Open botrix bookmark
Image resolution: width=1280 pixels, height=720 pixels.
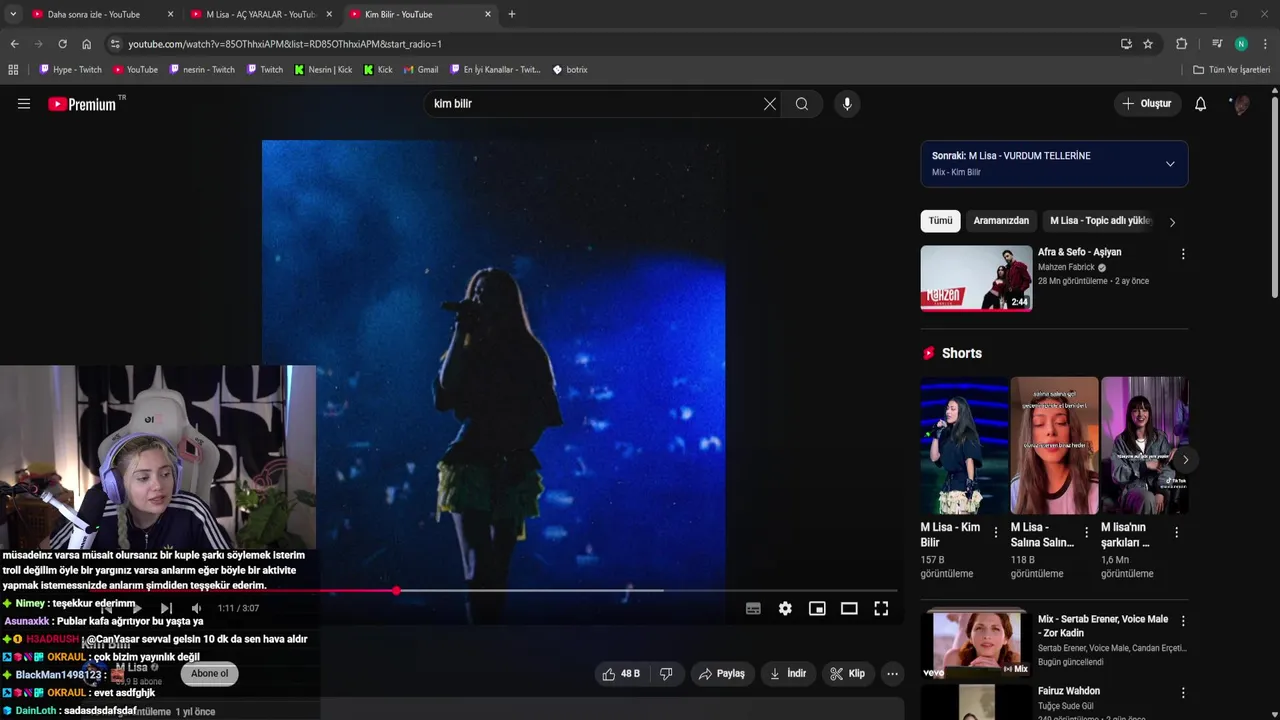[570, 70]
